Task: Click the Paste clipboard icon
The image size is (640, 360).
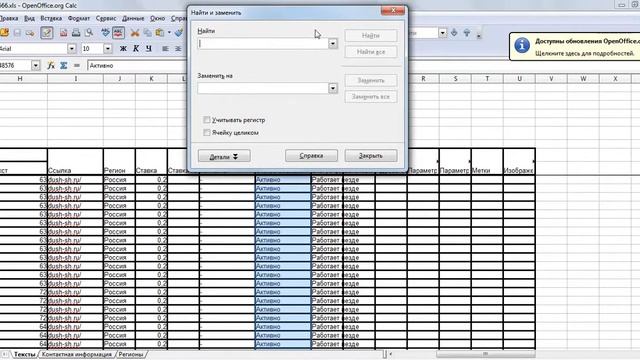Action: [160, 33]
